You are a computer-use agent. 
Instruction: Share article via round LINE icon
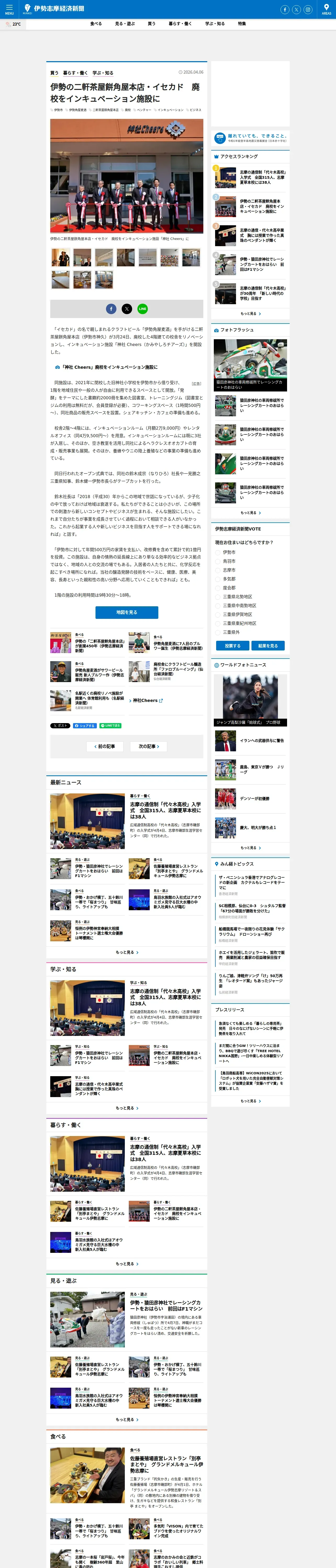pos(143,309)
